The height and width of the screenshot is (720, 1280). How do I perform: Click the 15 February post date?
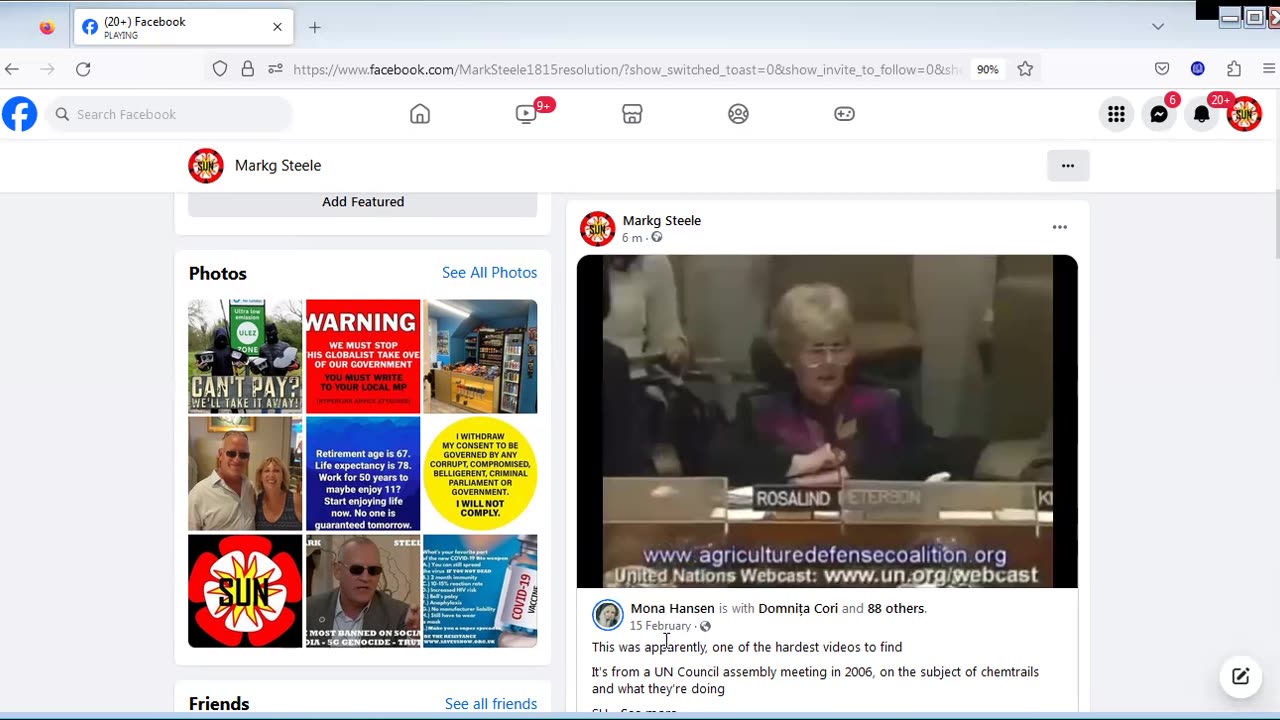tap(660, 626)
